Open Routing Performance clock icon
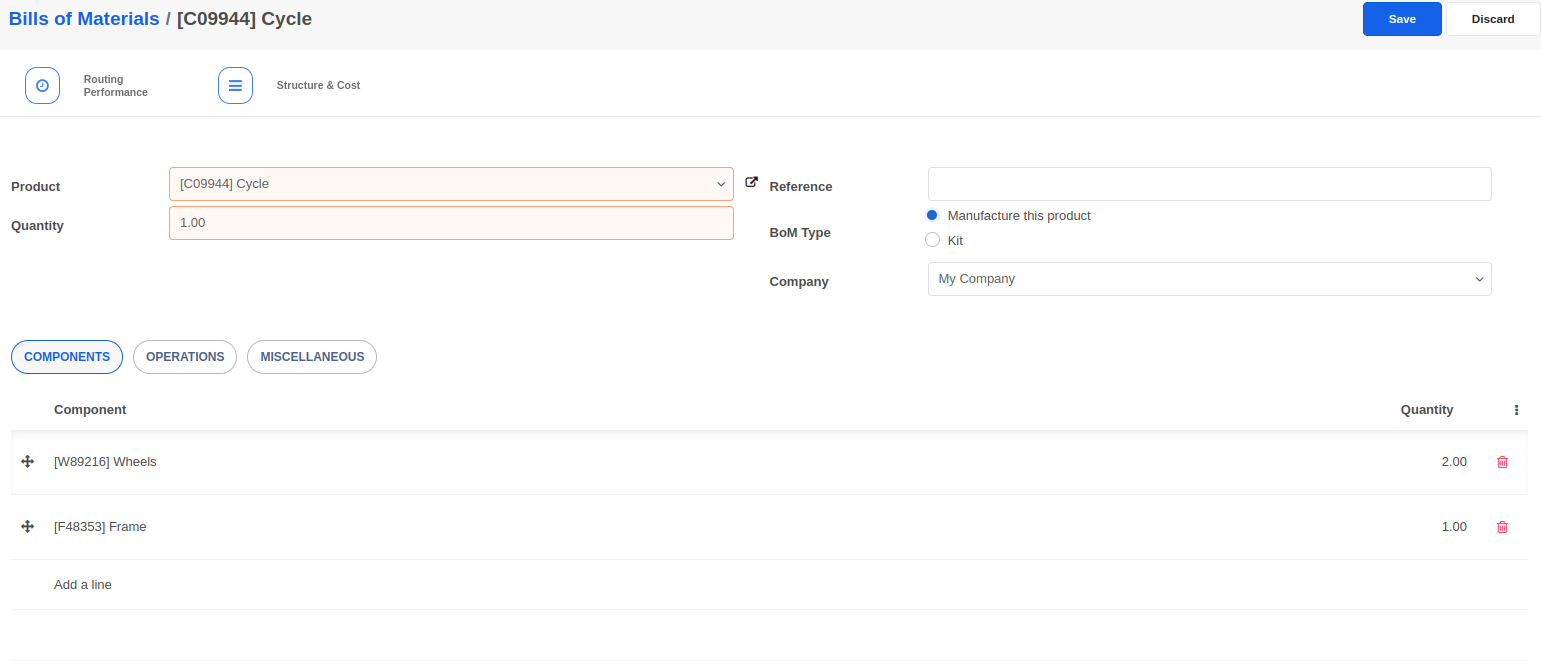This screenshot has height=661, width=1541. pos(42,86)
